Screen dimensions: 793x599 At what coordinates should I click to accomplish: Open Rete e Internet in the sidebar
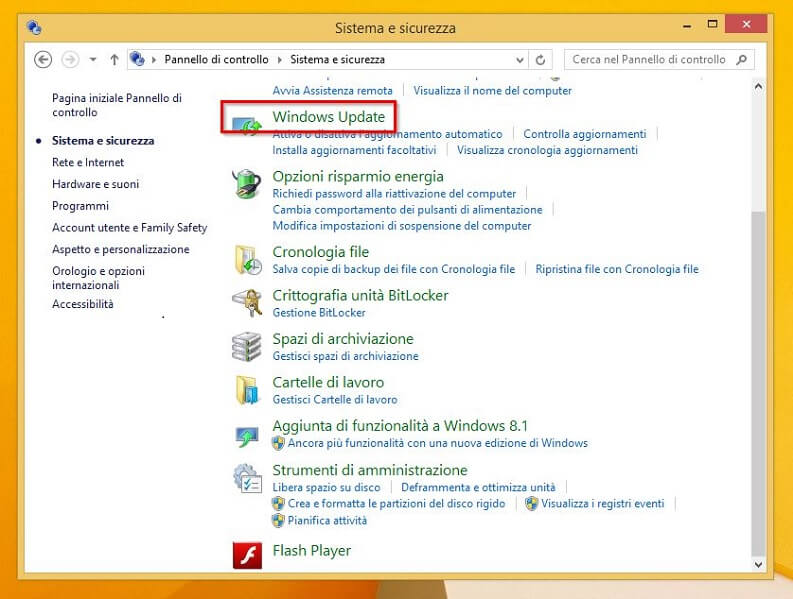pyautogui.click(x=88, y=162)
